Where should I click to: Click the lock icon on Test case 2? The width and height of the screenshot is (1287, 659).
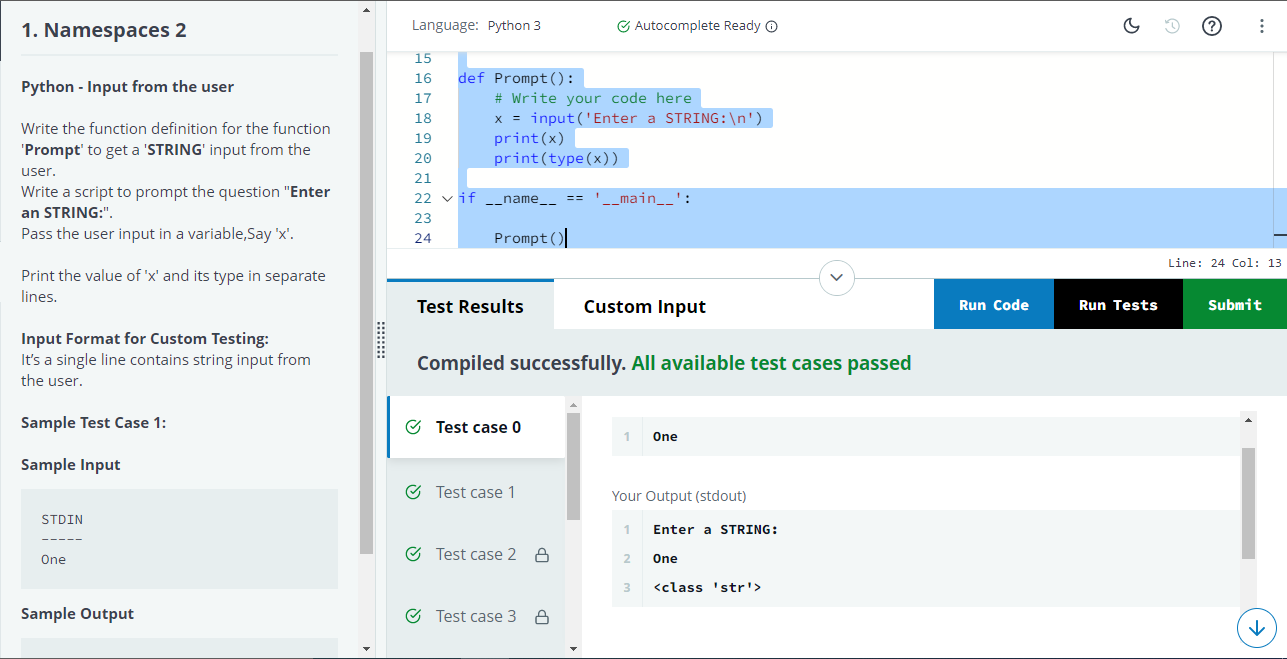tap(542, 555)
